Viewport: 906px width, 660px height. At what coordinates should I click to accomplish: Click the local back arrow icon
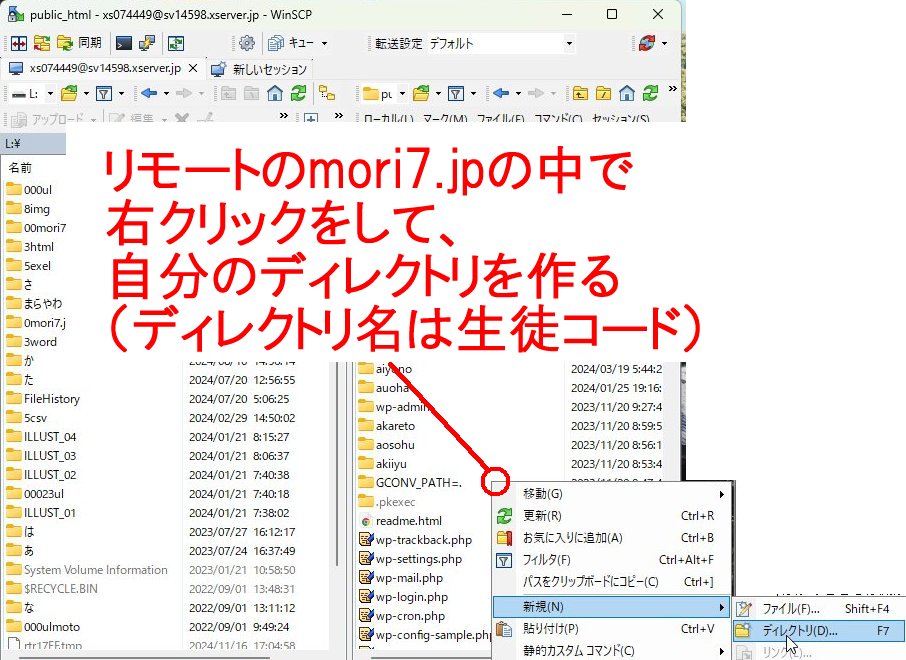tap(149, 93)
